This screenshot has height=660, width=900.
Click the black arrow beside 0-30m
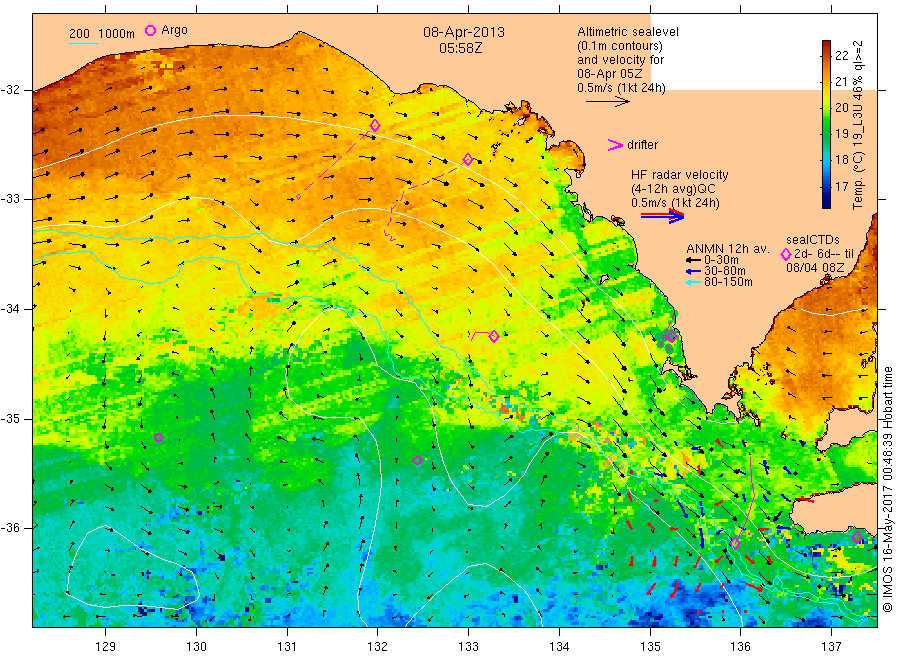click(x=694, y=260)
